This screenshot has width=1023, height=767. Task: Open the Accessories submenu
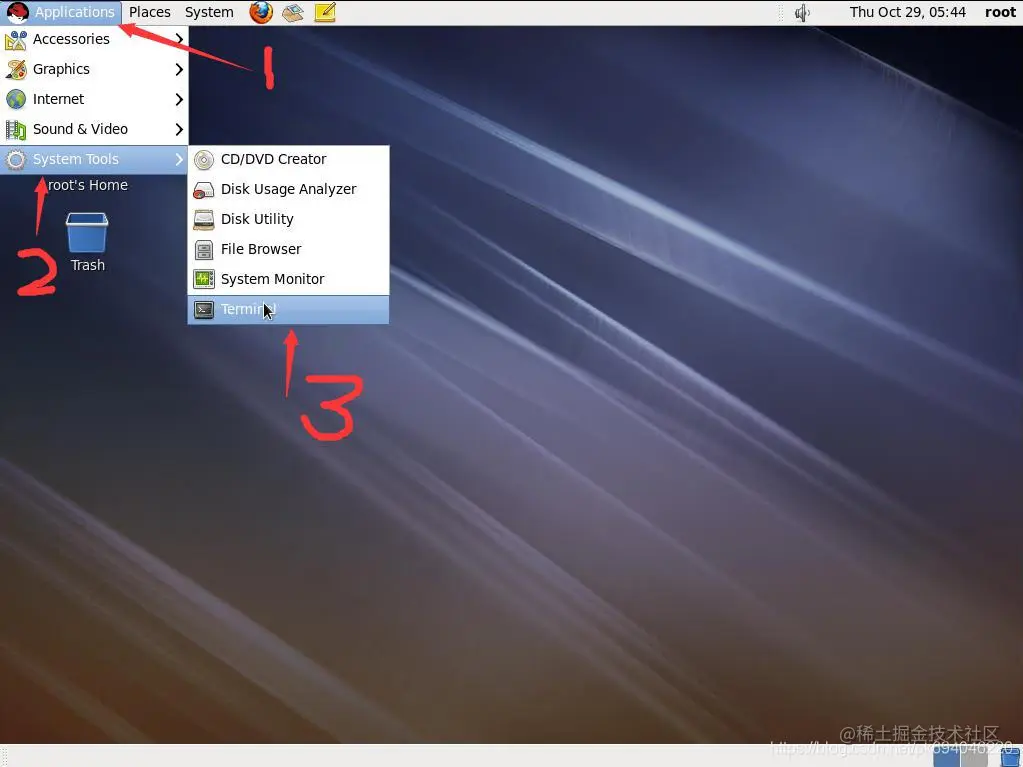click(94, 39)
